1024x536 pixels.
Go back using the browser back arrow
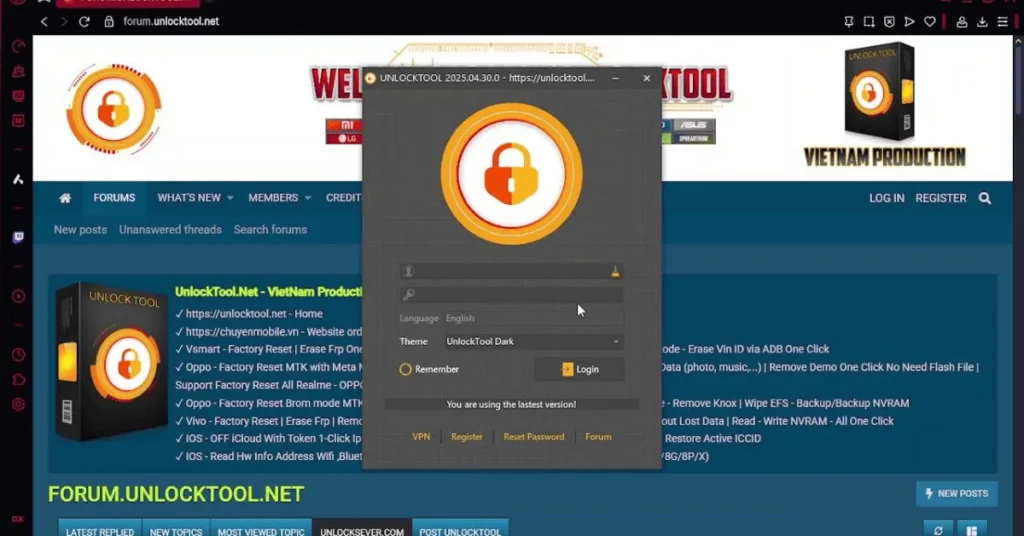[44, 22]
